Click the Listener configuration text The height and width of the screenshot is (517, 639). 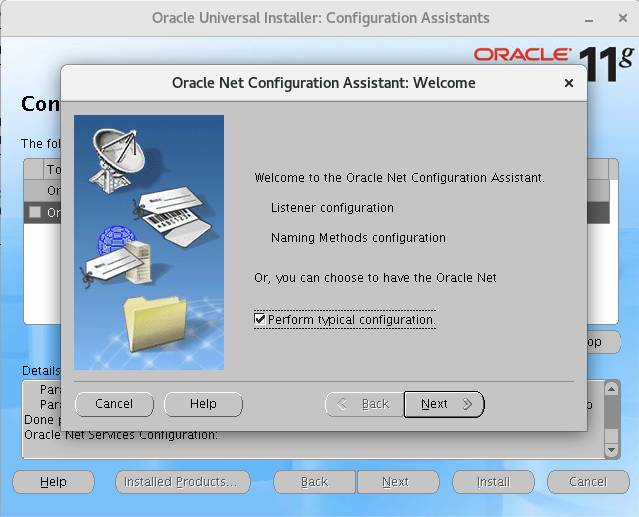click(332, 208)
